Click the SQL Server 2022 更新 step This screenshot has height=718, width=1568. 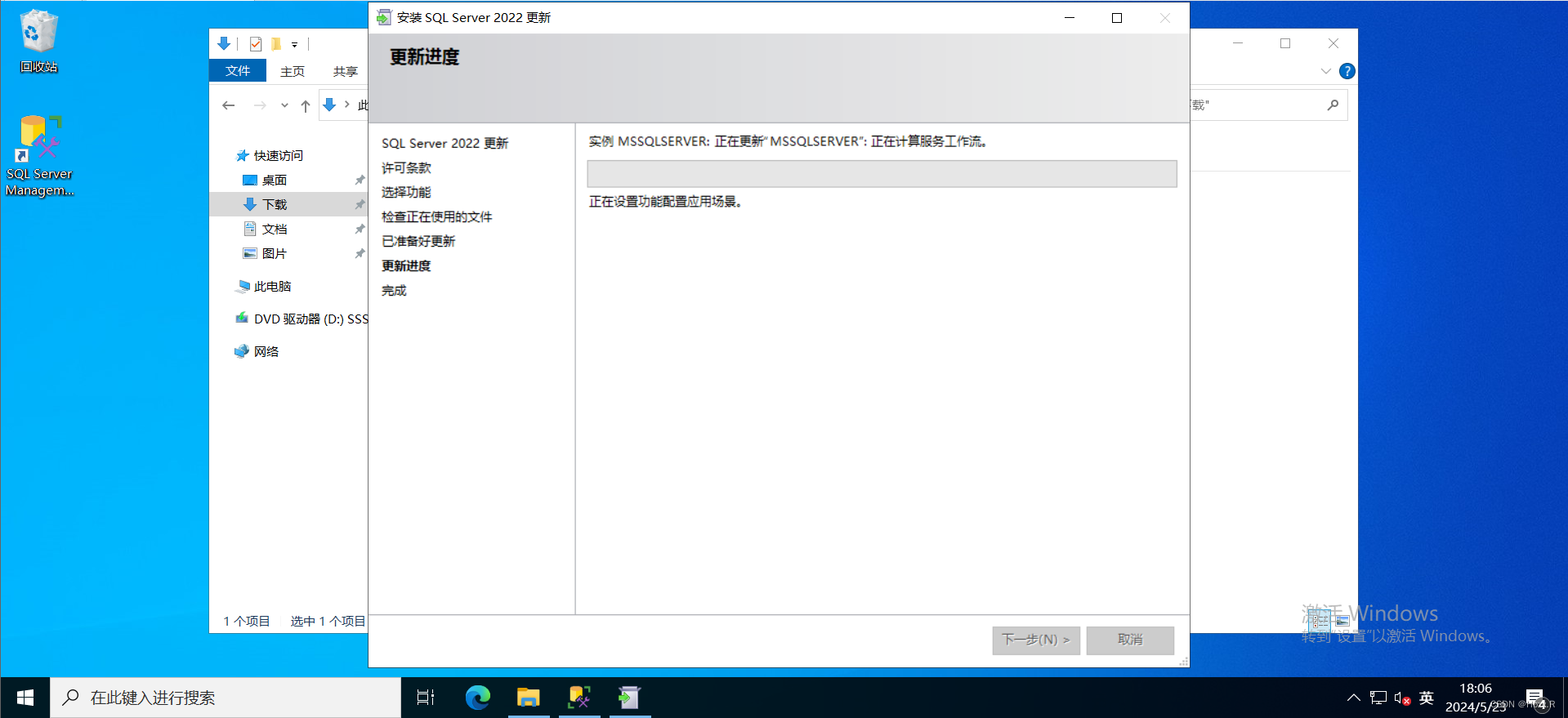pos(444,143)
